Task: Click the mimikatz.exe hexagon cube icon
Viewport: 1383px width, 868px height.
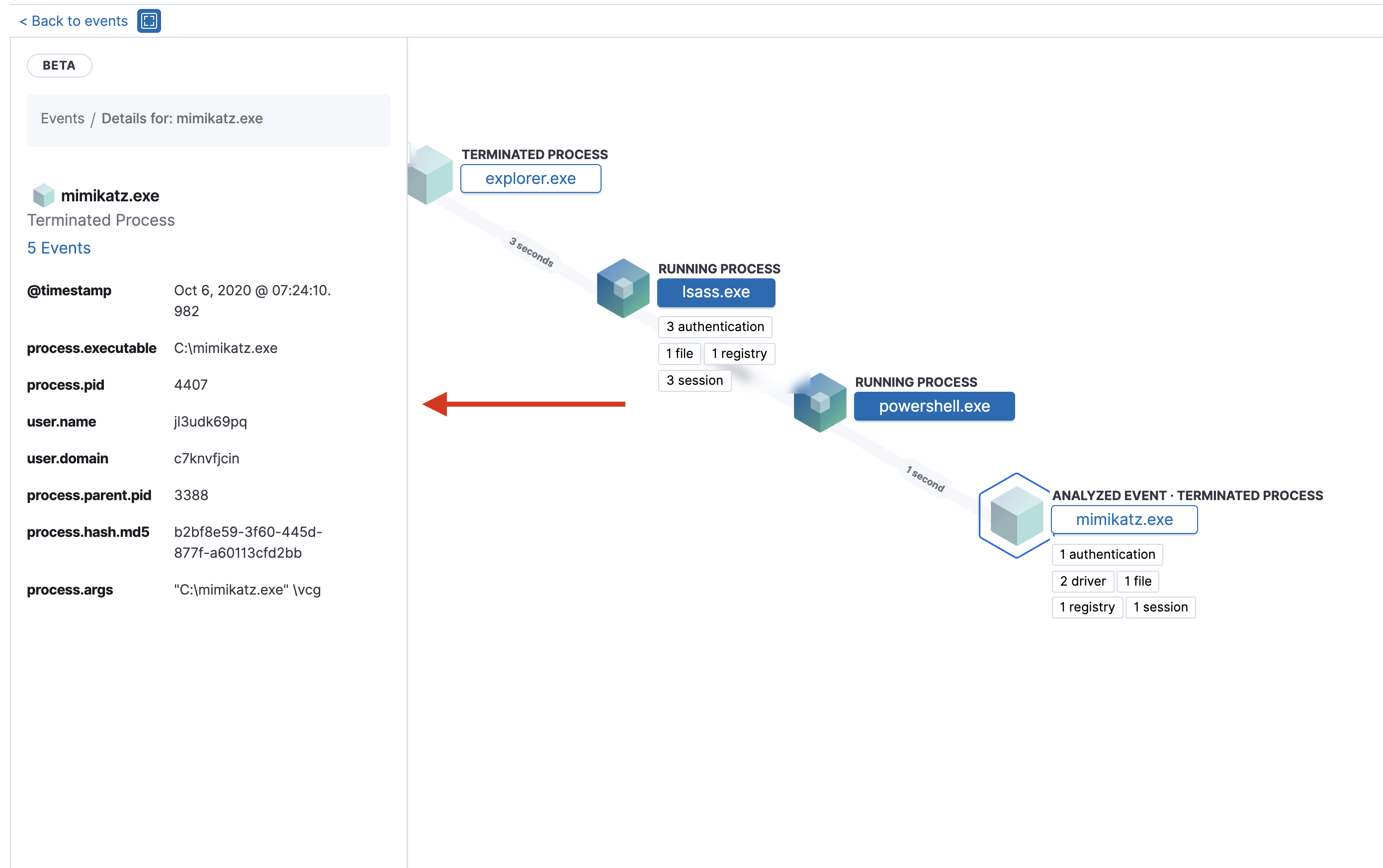Action: [1016, 515]
